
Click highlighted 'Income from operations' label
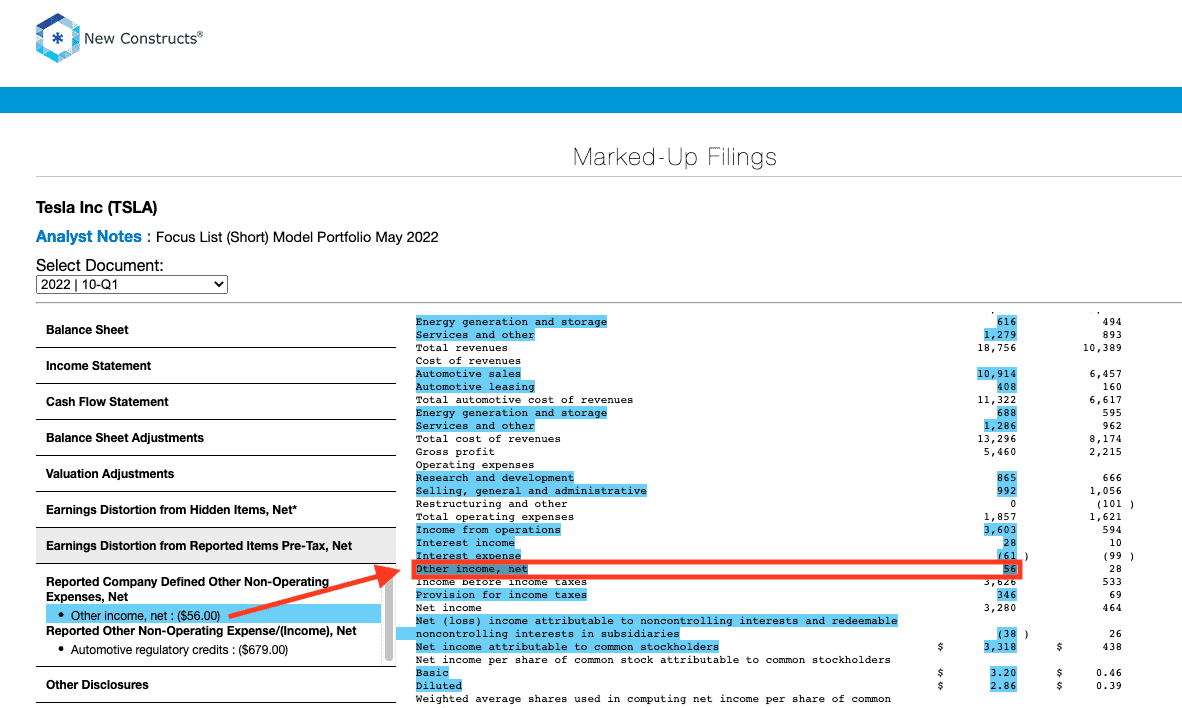coord(488,530)
